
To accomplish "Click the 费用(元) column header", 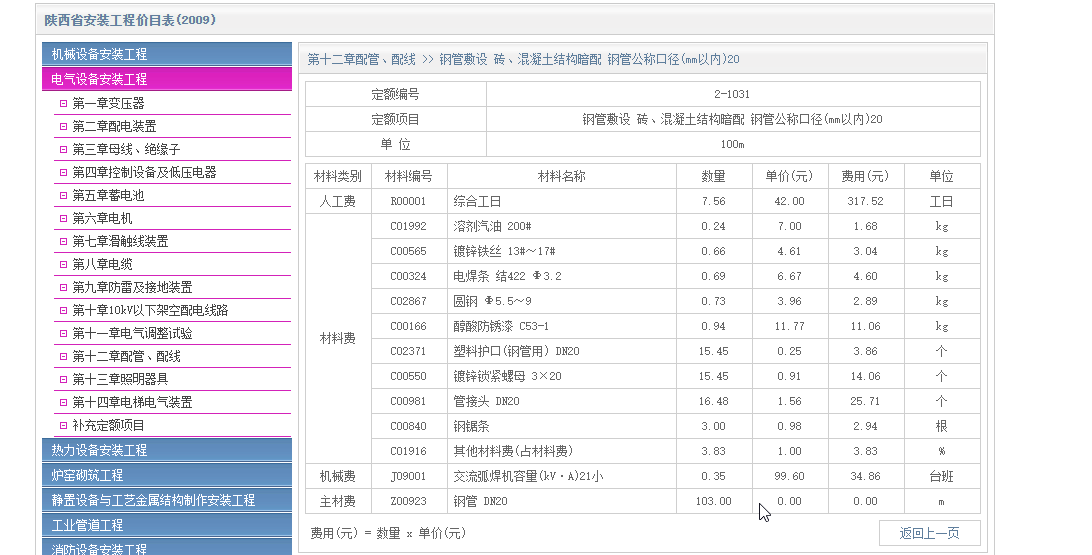I will [865, 176].
